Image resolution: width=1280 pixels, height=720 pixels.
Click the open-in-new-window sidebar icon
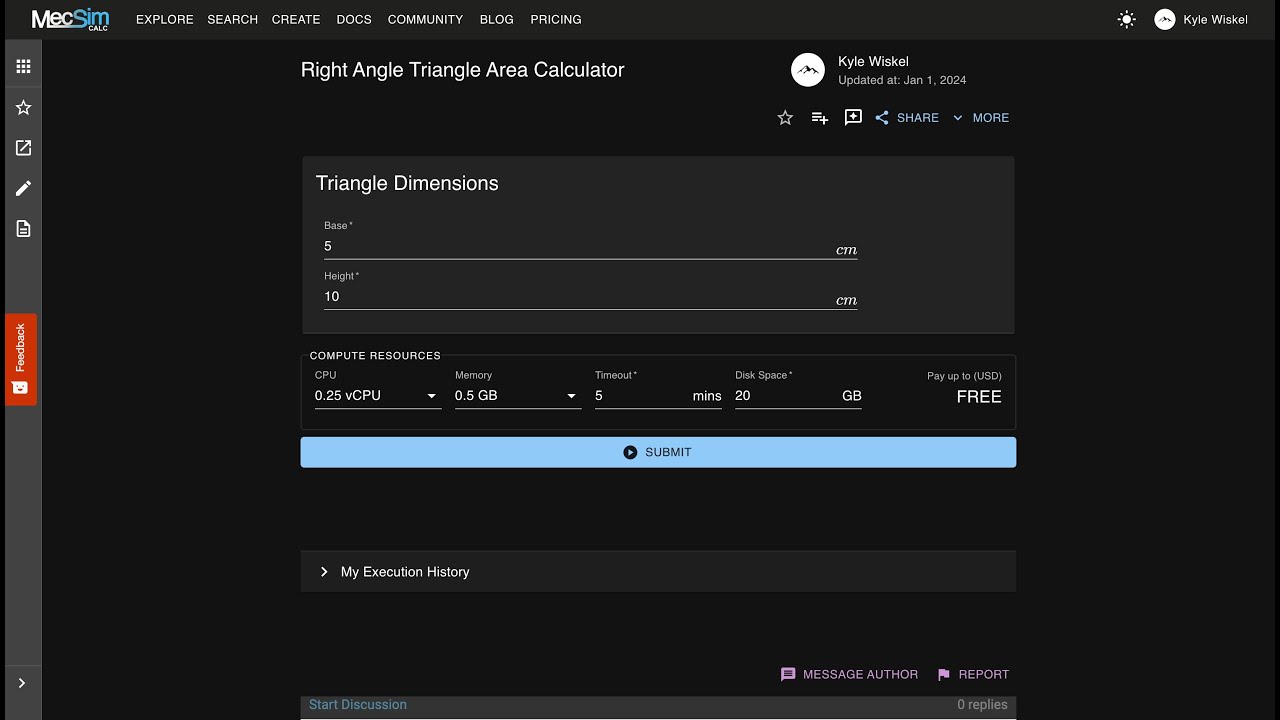pos(23,148)
